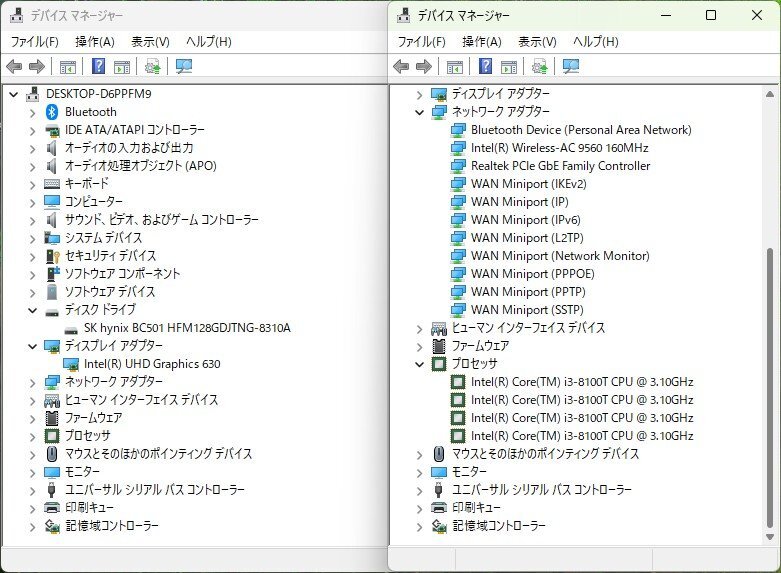Select WAN Miniport (IKEv2)
The width and height of the screenshot is (781, 573).
[x=528, y=184]
